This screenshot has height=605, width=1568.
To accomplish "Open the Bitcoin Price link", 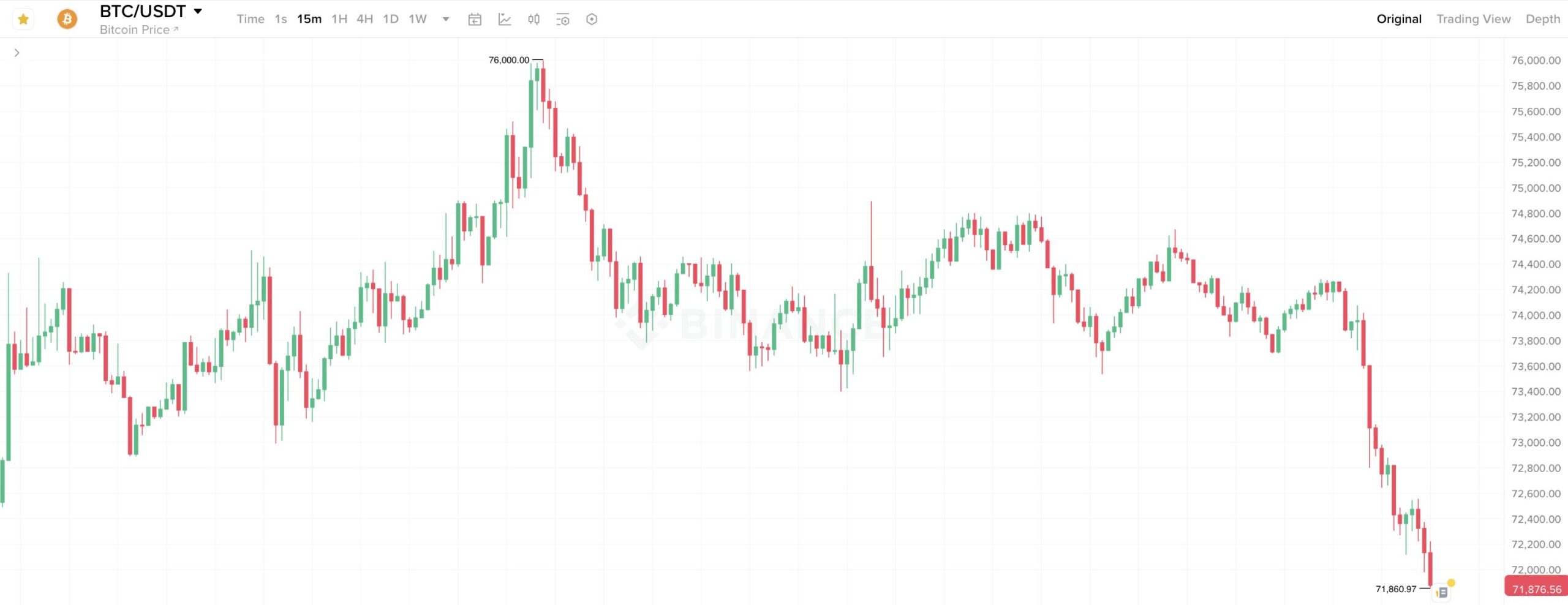I will click(x=138, y=29).
